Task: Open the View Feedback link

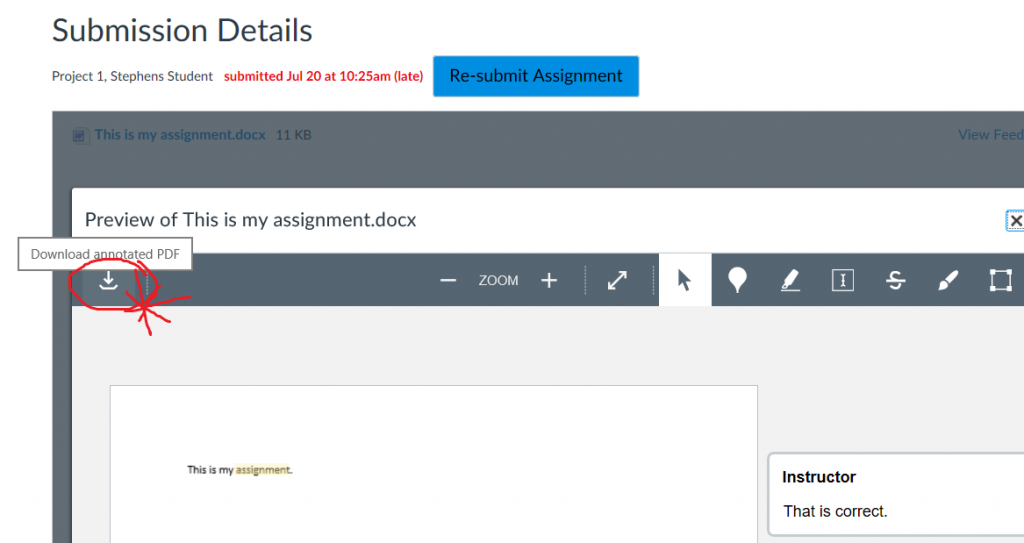Action: [990, 135]
